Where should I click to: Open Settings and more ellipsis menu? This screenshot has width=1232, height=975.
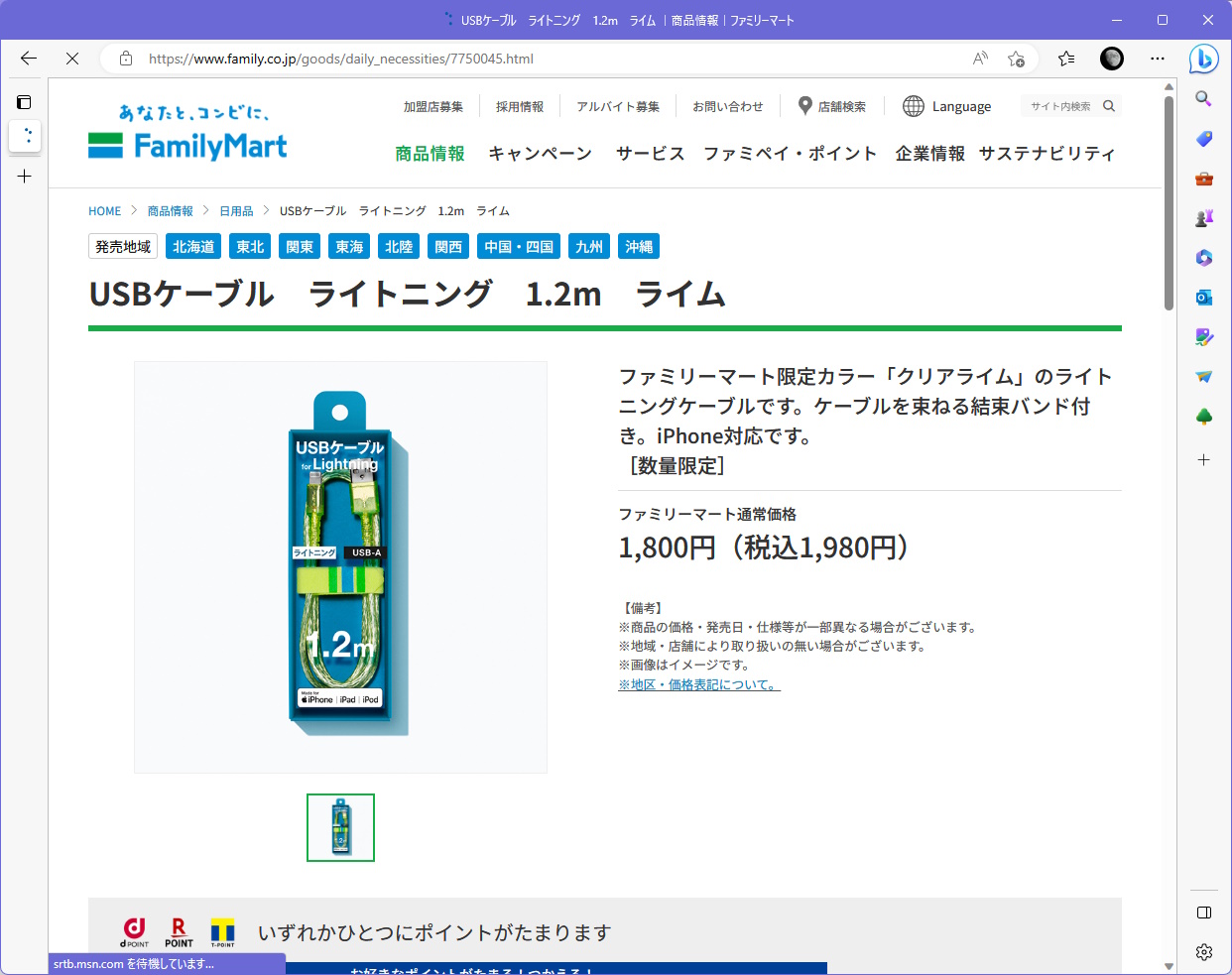(x=1158, y=59)
